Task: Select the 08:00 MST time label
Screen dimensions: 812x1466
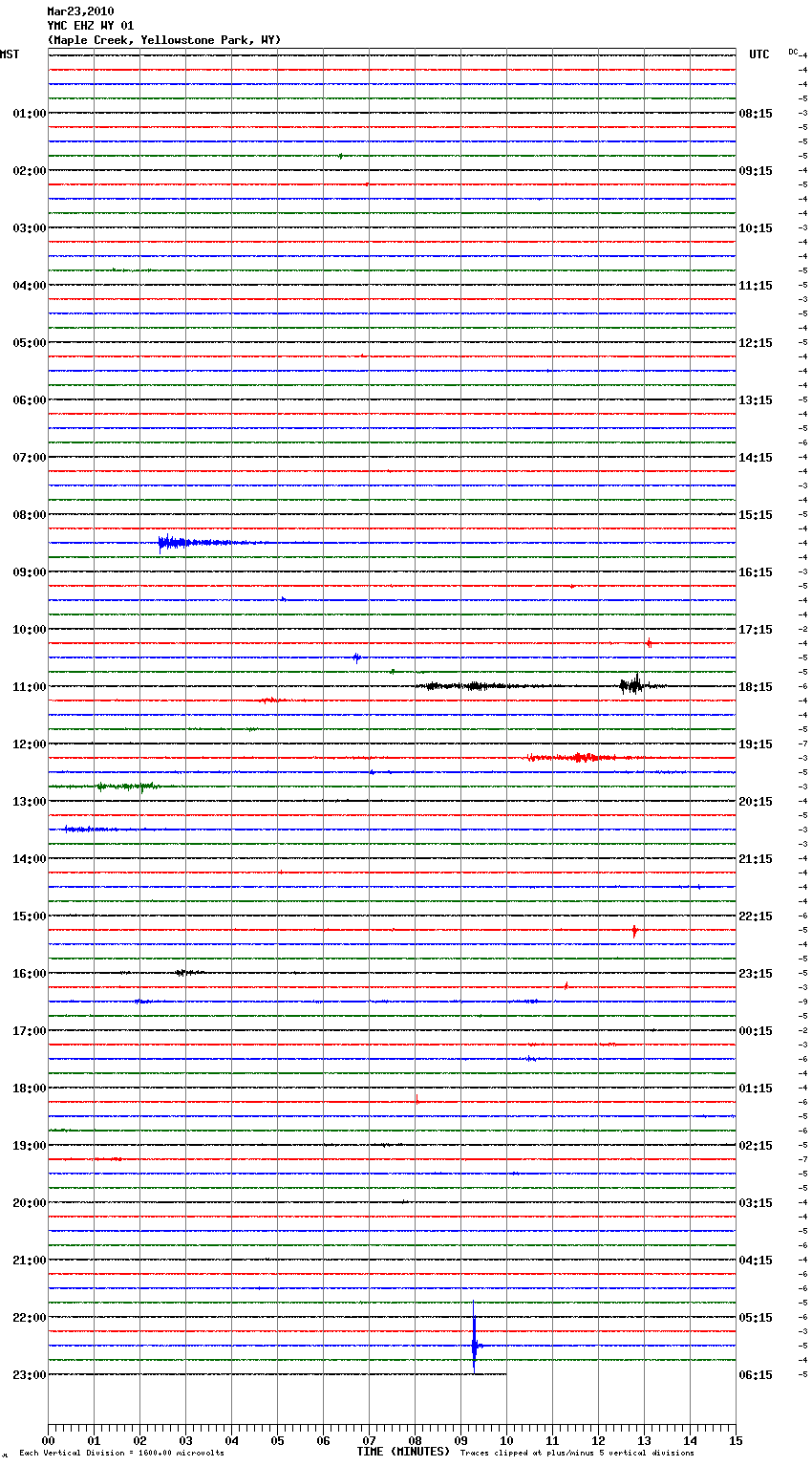Action: (30, 515)
